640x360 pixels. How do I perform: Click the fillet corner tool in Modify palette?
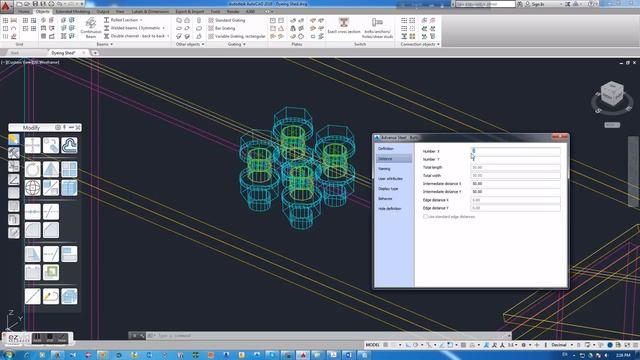pyautogui.click(x=33, y=230)
